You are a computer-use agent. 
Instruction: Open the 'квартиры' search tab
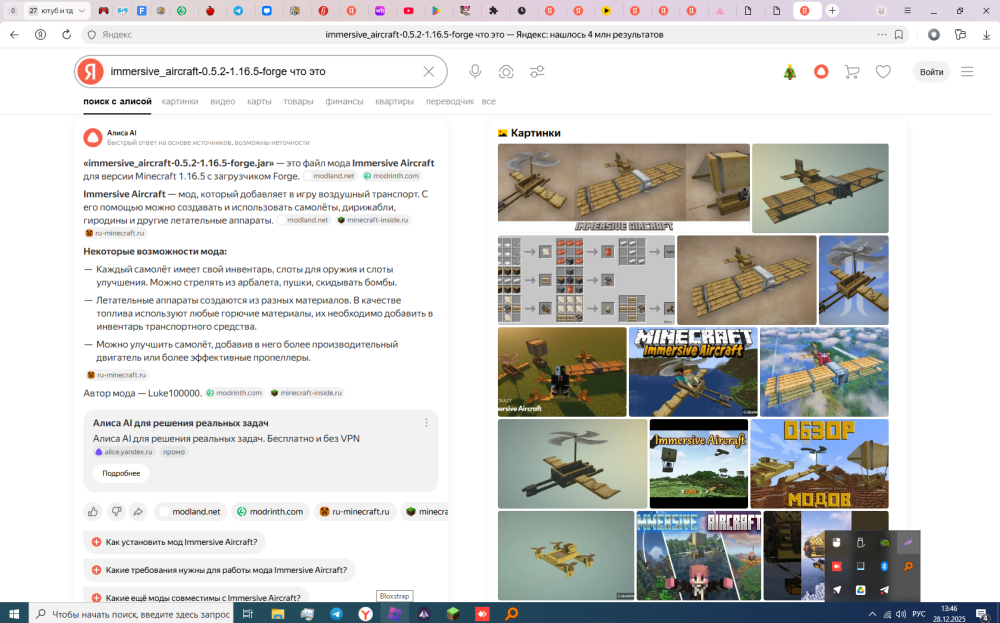point(394,101)
